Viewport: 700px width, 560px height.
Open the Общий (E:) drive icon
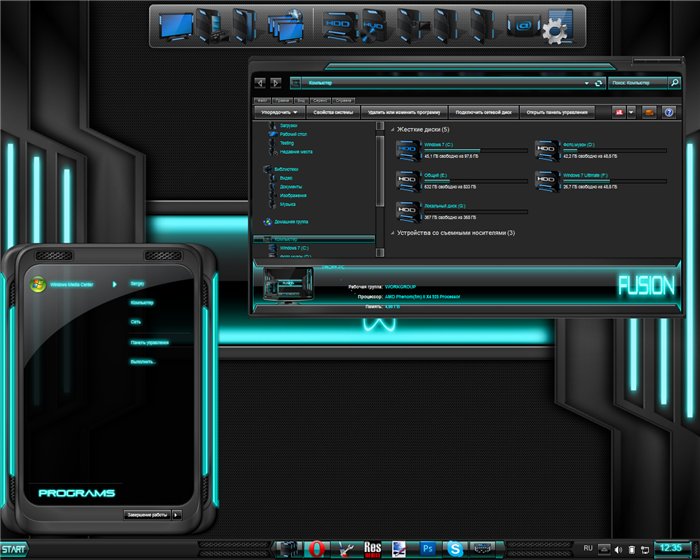pyautogui.click(x=409, y=180)
